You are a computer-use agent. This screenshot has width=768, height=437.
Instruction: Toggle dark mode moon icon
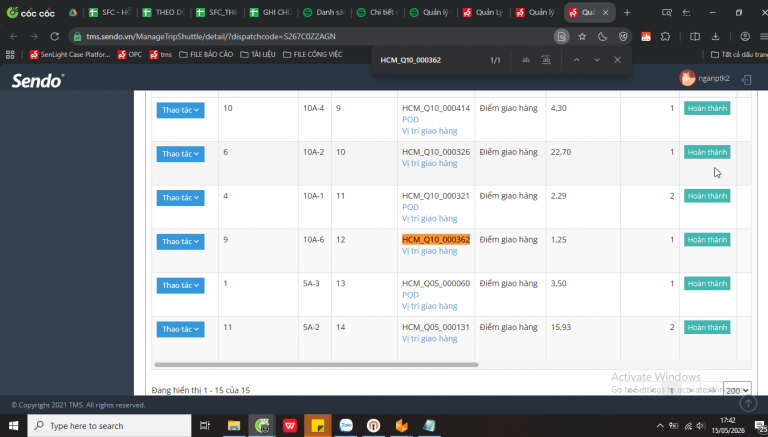[602, 36]
